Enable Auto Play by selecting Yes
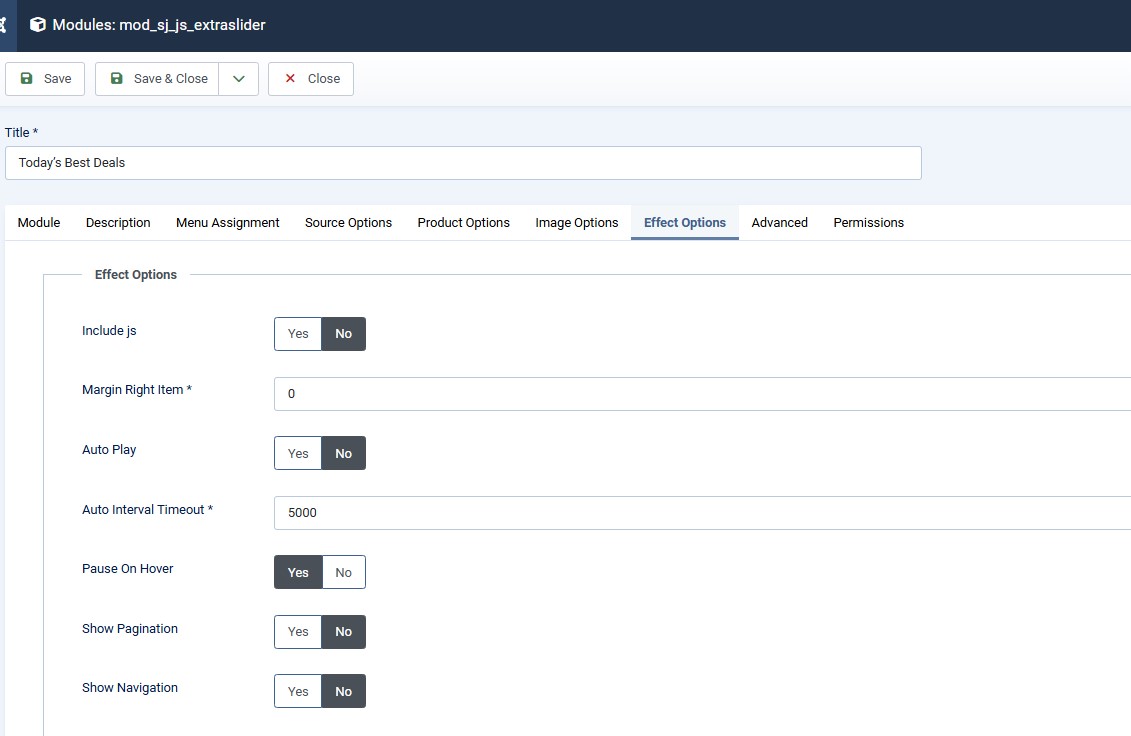 pos(298,453)
